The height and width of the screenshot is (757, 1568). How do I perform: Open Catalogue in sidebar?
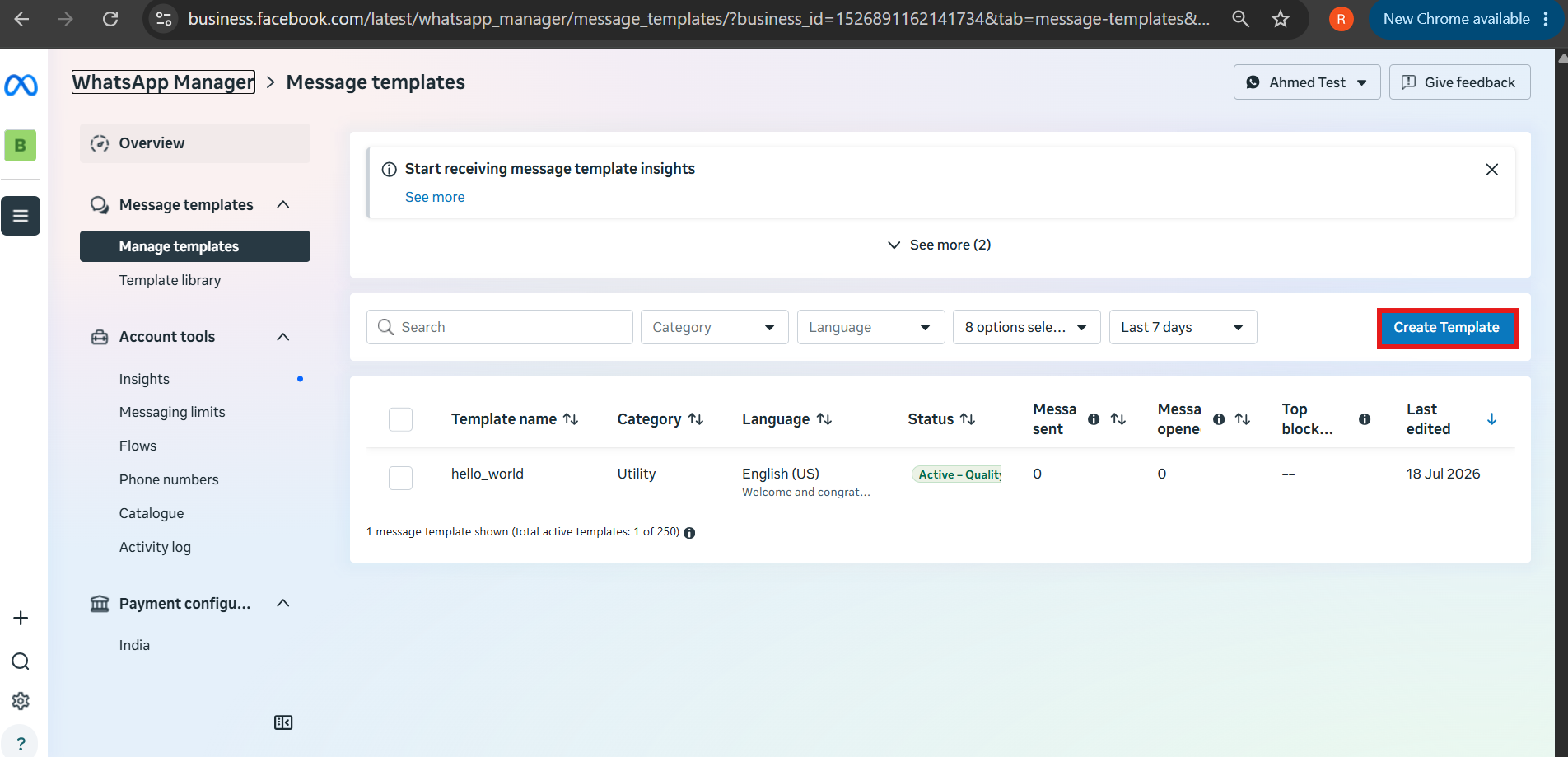coord(152,513)
